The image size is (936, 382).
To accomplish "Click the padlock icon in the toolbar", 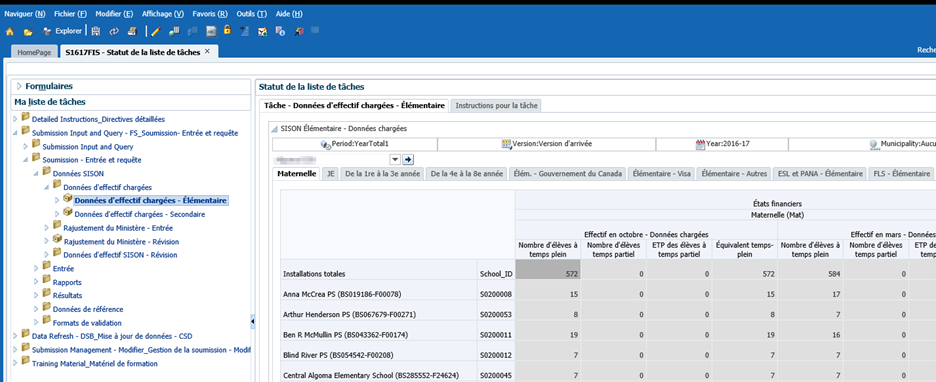I will [227, 30].
